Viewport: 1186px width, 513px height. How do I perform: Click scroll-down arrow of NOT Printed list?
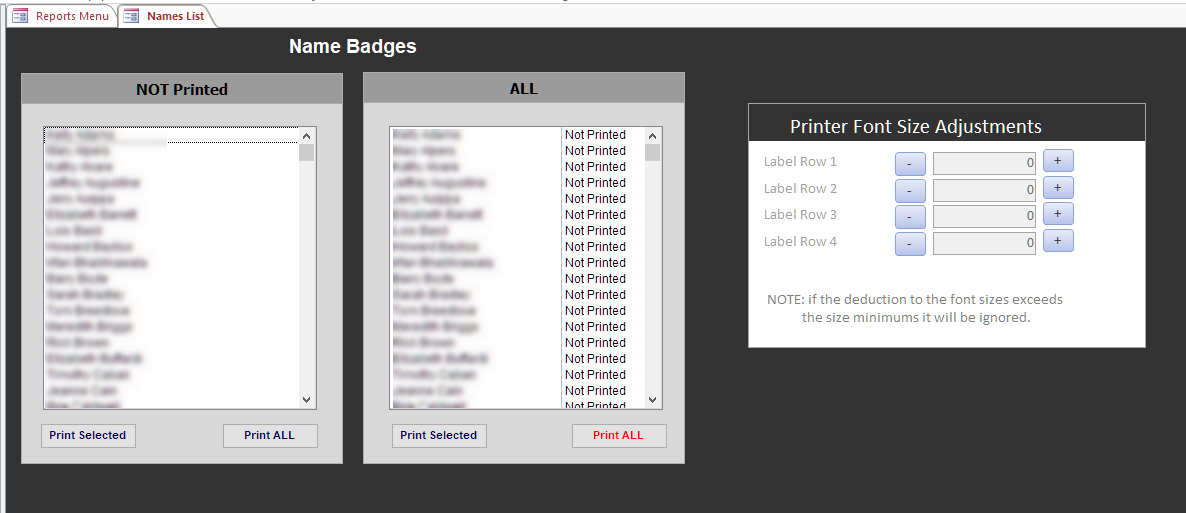pyautogui.click(x=306, y=400)
